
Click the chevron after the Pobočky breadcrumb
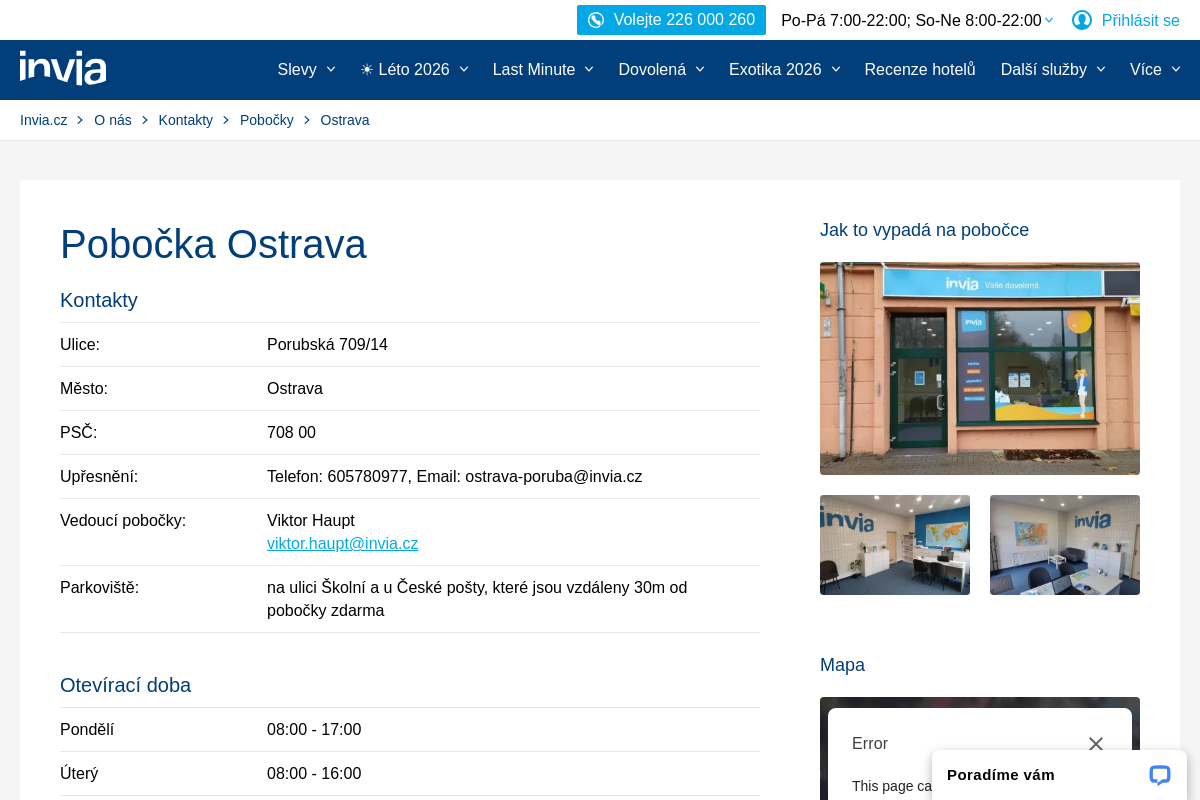point(308,119)
